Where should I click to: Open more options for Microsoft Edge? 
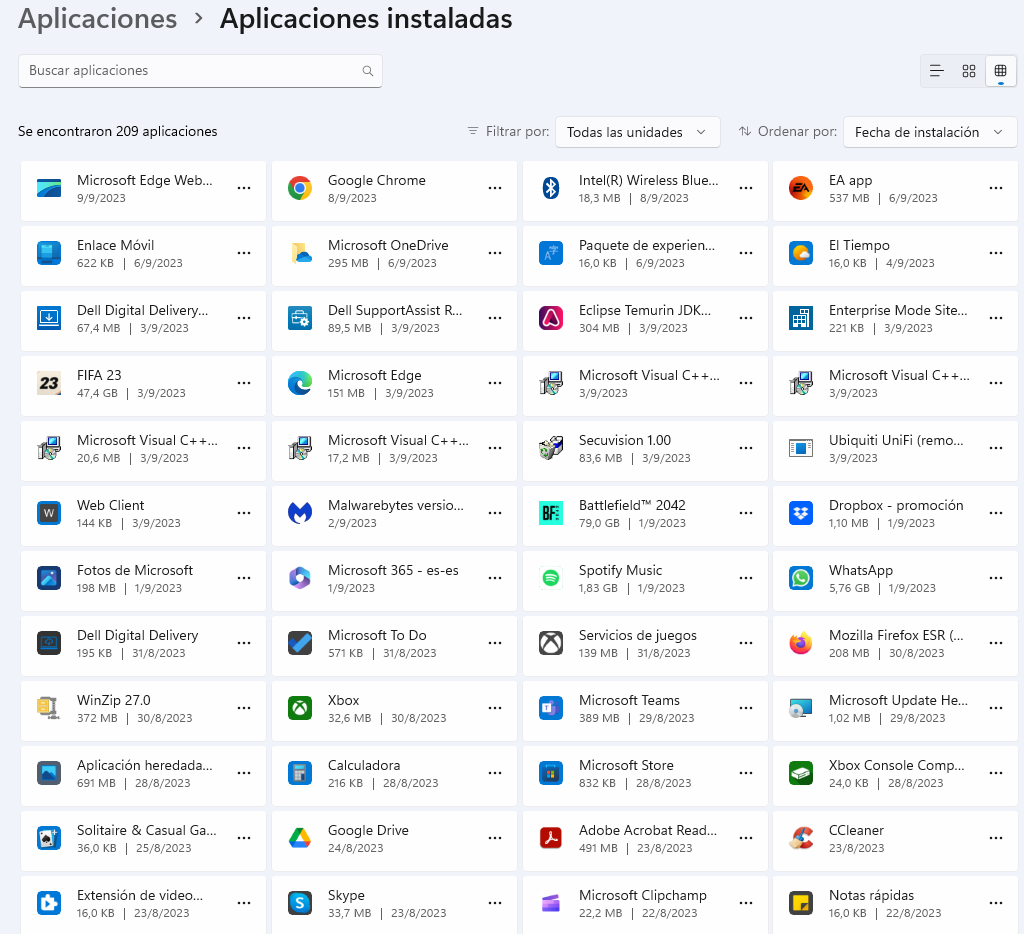[495, 383]
